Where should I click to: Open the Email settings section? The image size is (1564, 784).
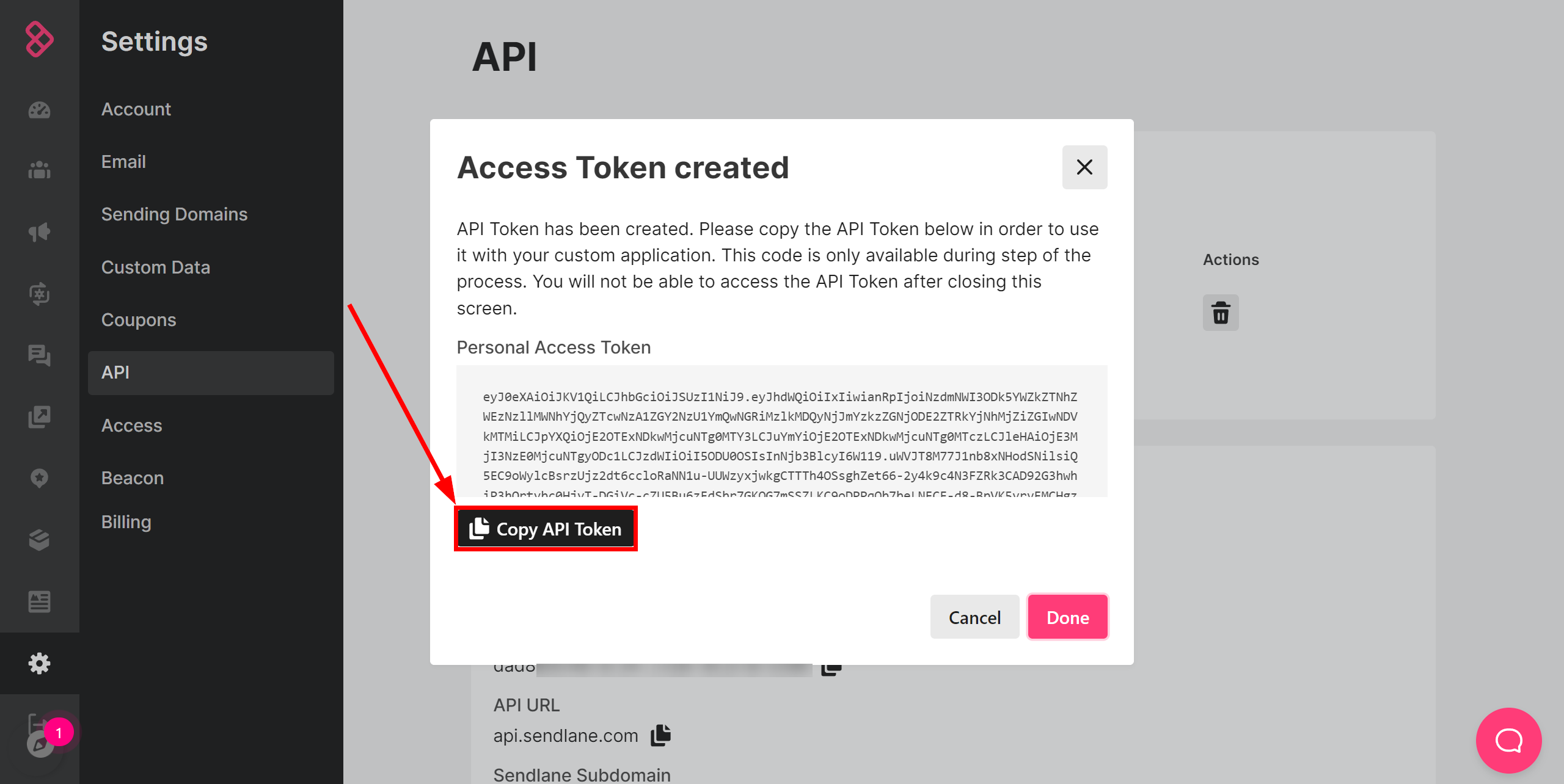tap(123, 161)
